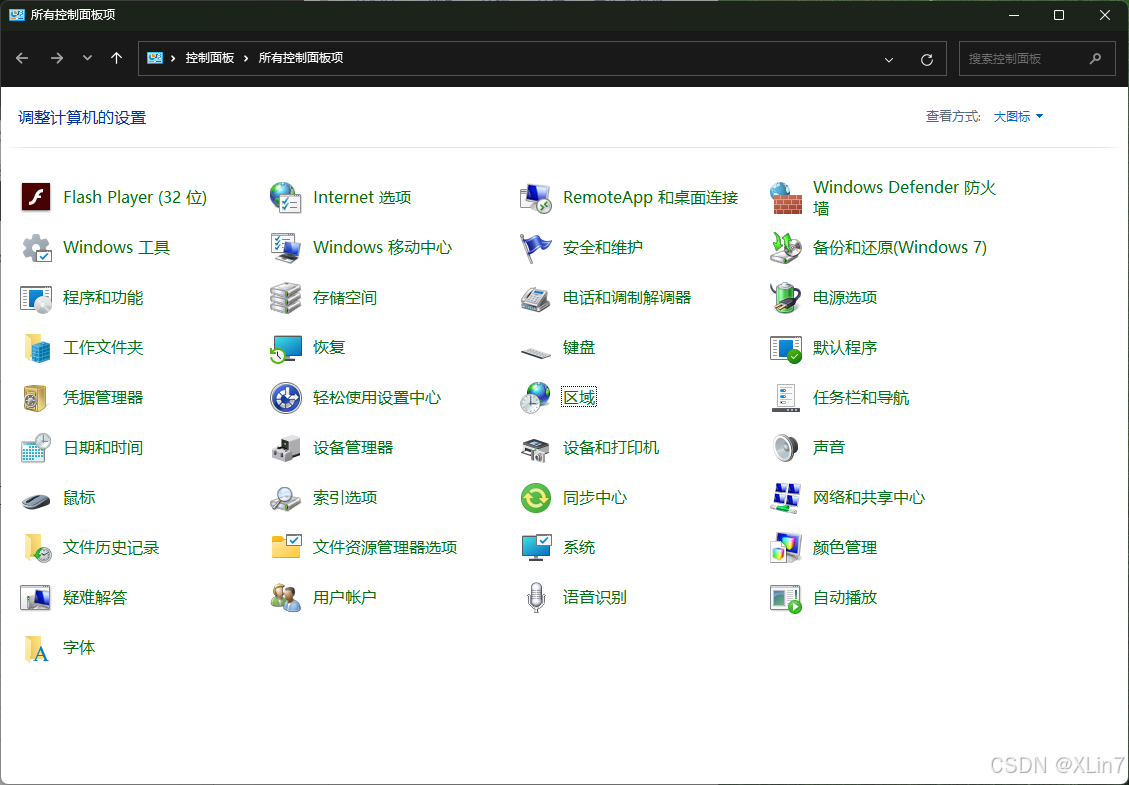The width and height of the screenshot is (1129, 785).
Task: Open the recent locations dropdown arrow
Action: [x=87, y=58]
